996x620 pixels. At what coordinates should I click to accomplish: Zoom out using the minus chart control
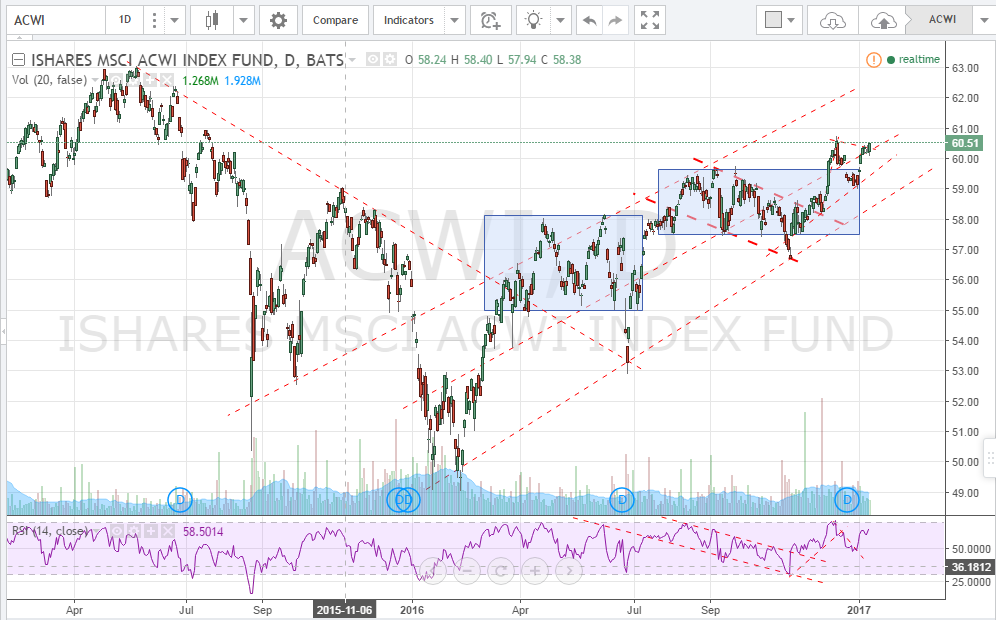466,570
